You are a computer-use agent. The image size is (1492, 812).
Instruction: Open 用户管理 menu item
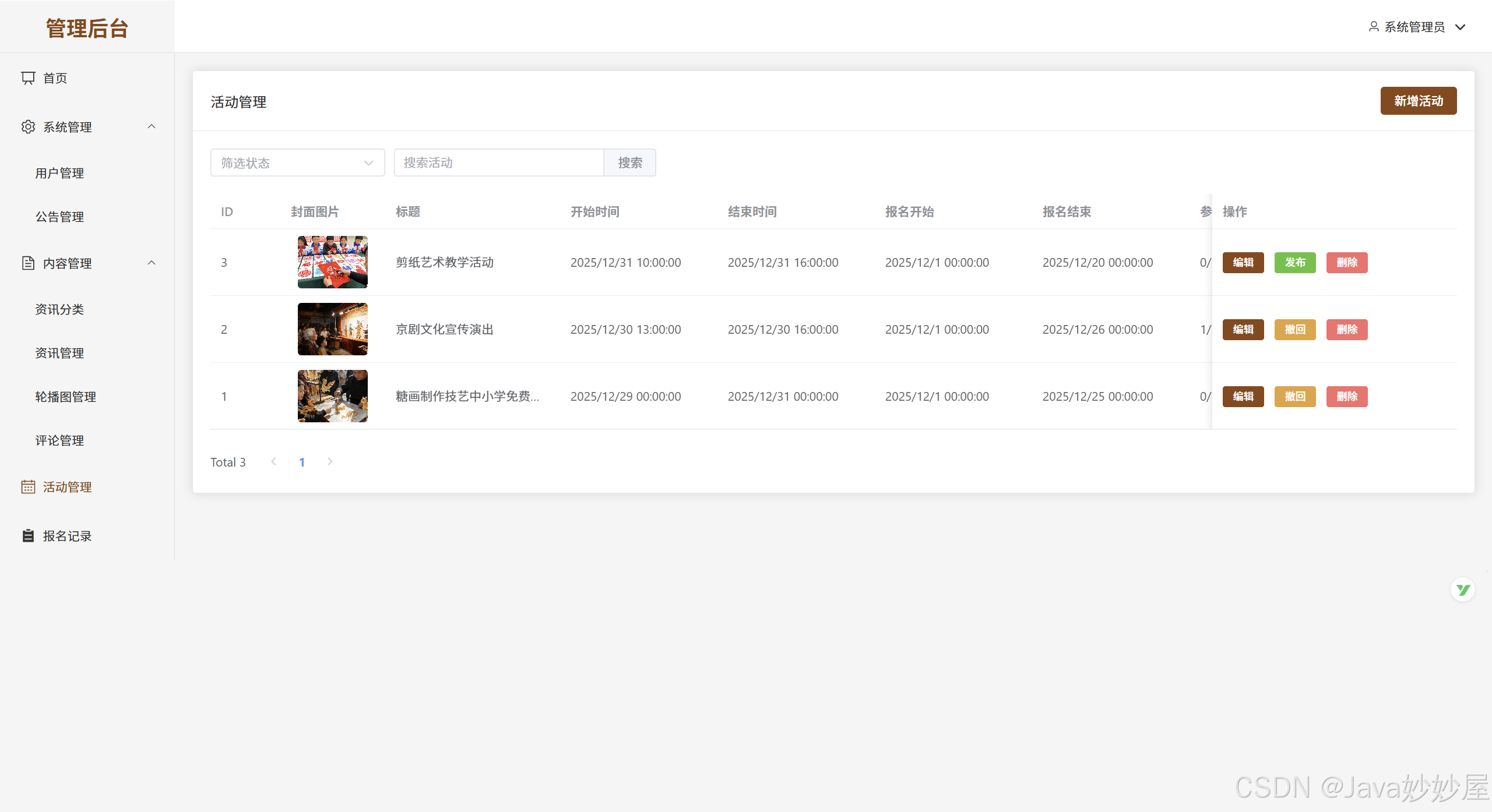point(59,174)
